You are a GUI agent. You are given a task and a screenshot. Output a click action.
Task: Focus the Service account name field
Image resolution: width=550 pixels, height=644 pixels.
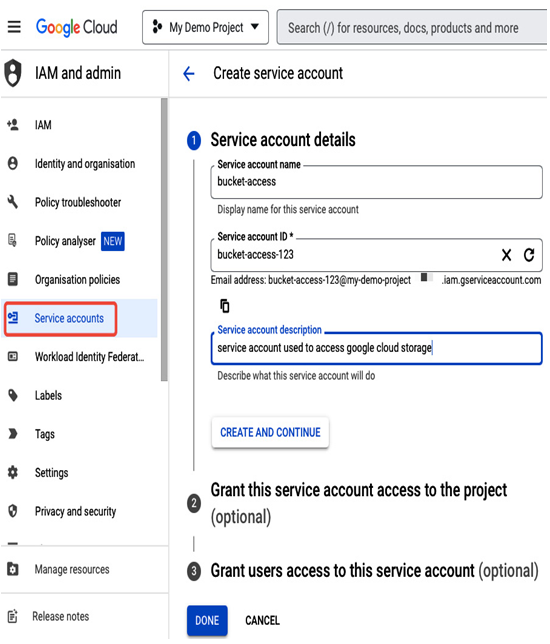point(377,182)
